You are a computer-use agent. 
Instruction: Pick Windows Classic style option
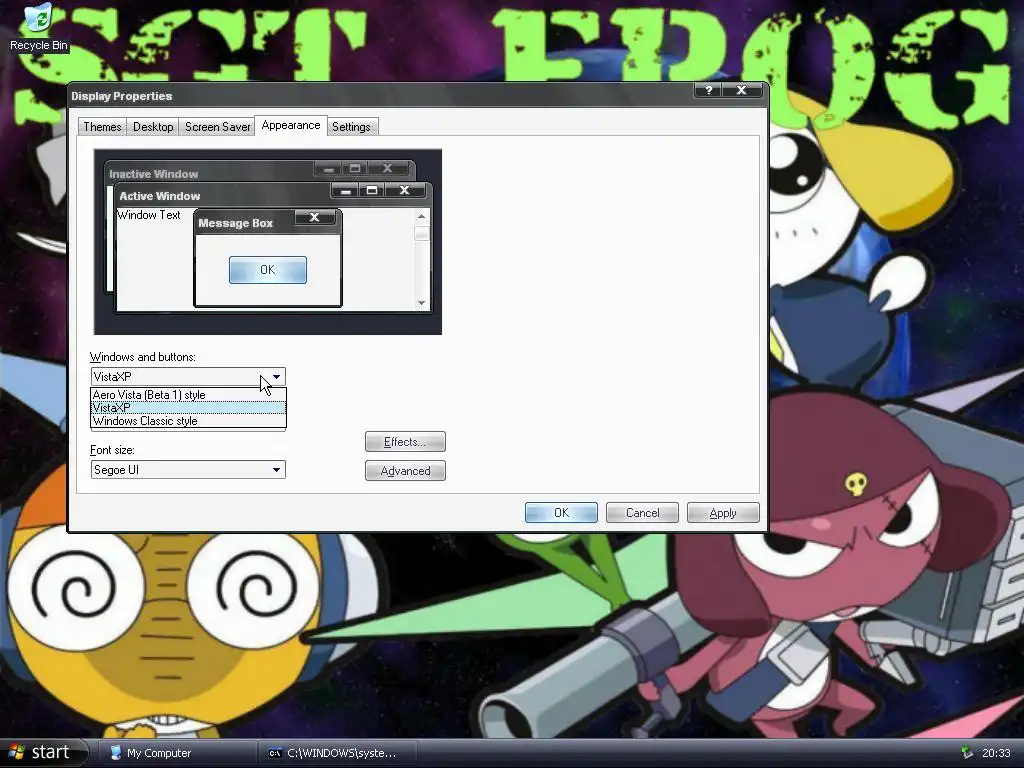pos(188,421)
